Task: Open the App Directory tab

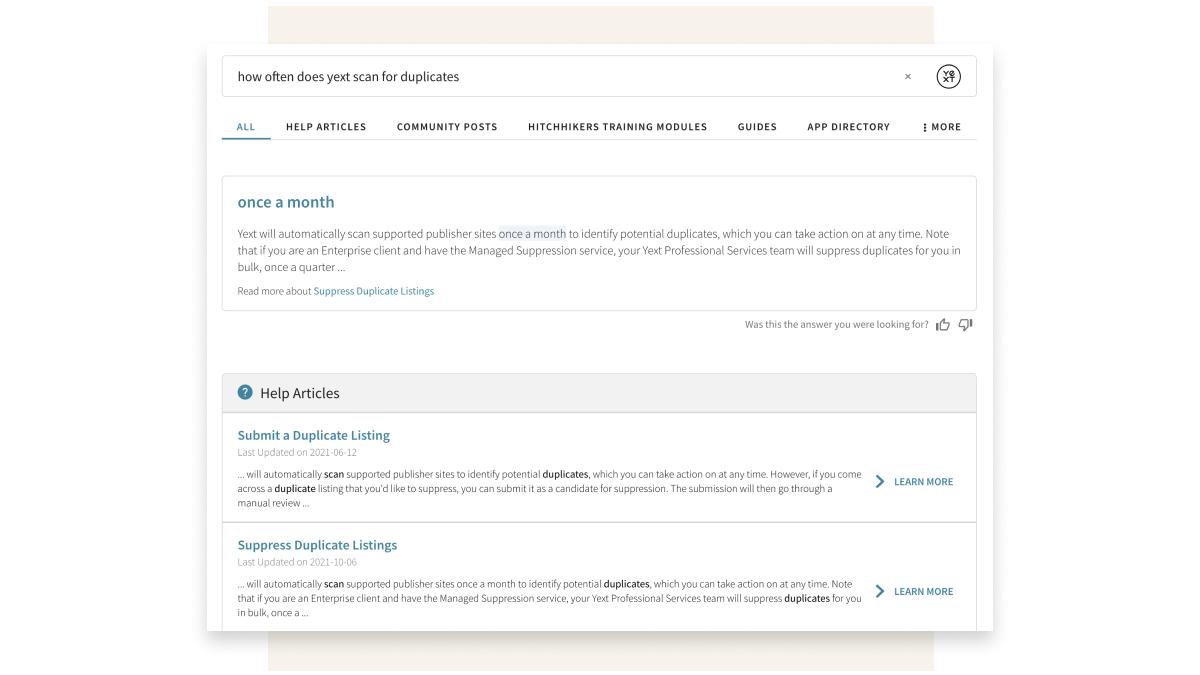Action: click(848, 127)
